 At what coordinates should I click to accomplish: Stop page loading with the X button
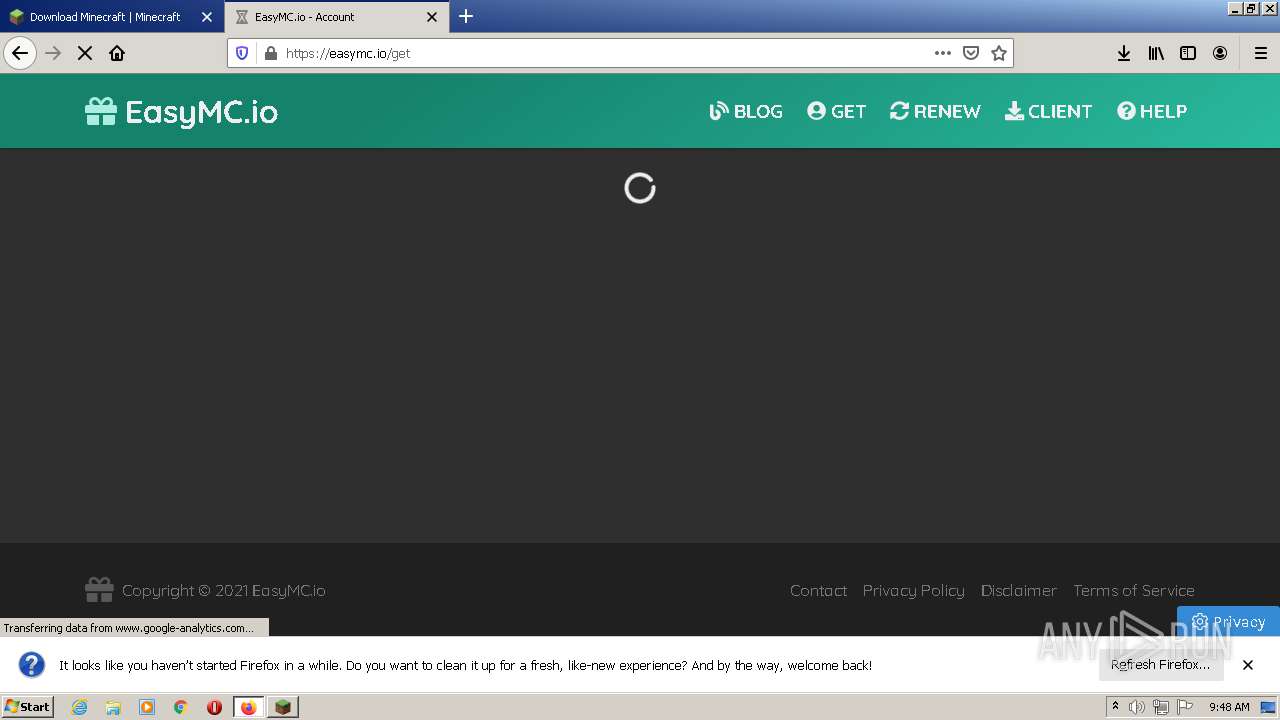point(85,53)
